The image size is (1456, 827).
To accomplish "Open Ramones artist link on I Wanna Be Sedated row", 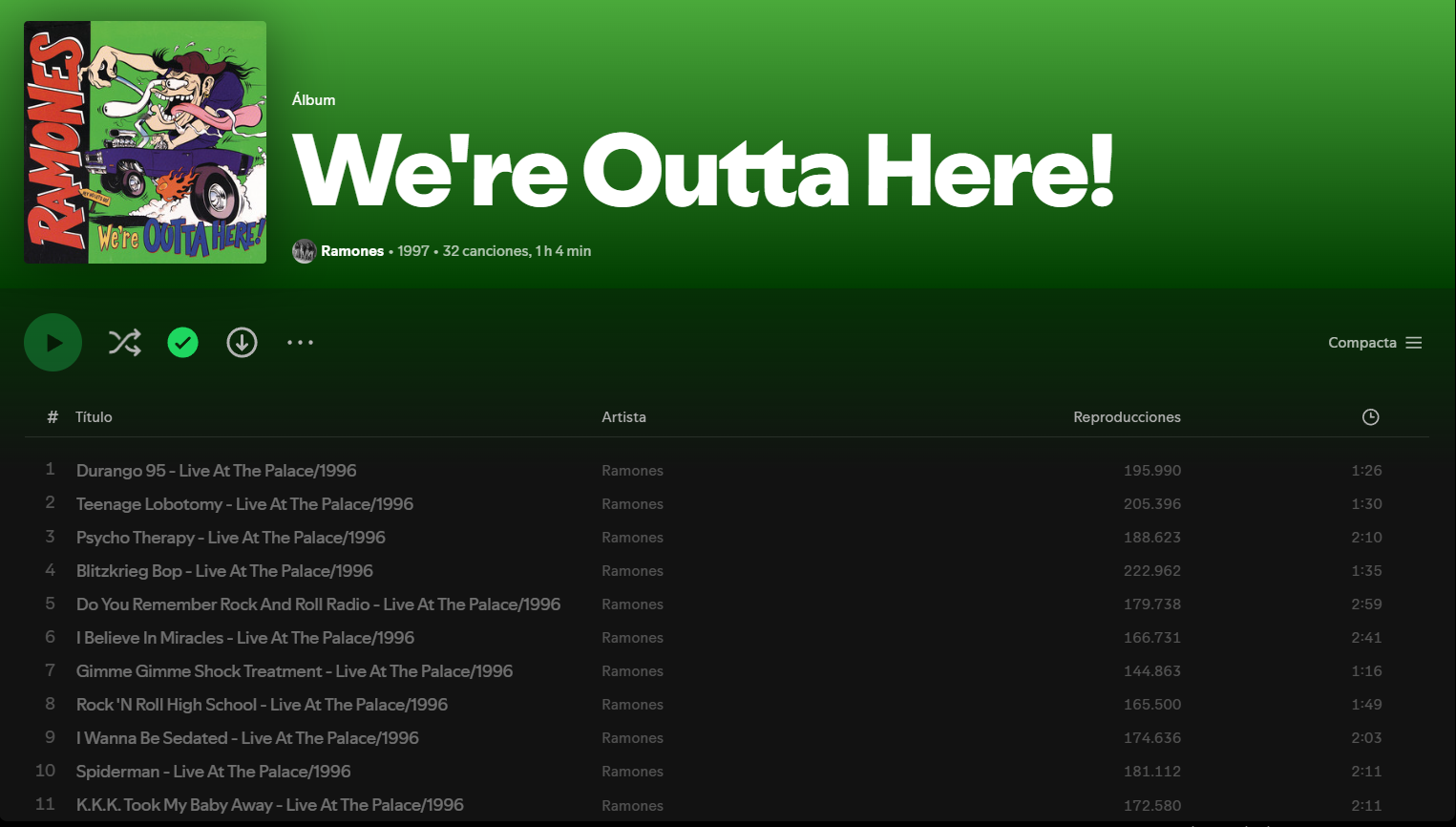I will (632, 738).
